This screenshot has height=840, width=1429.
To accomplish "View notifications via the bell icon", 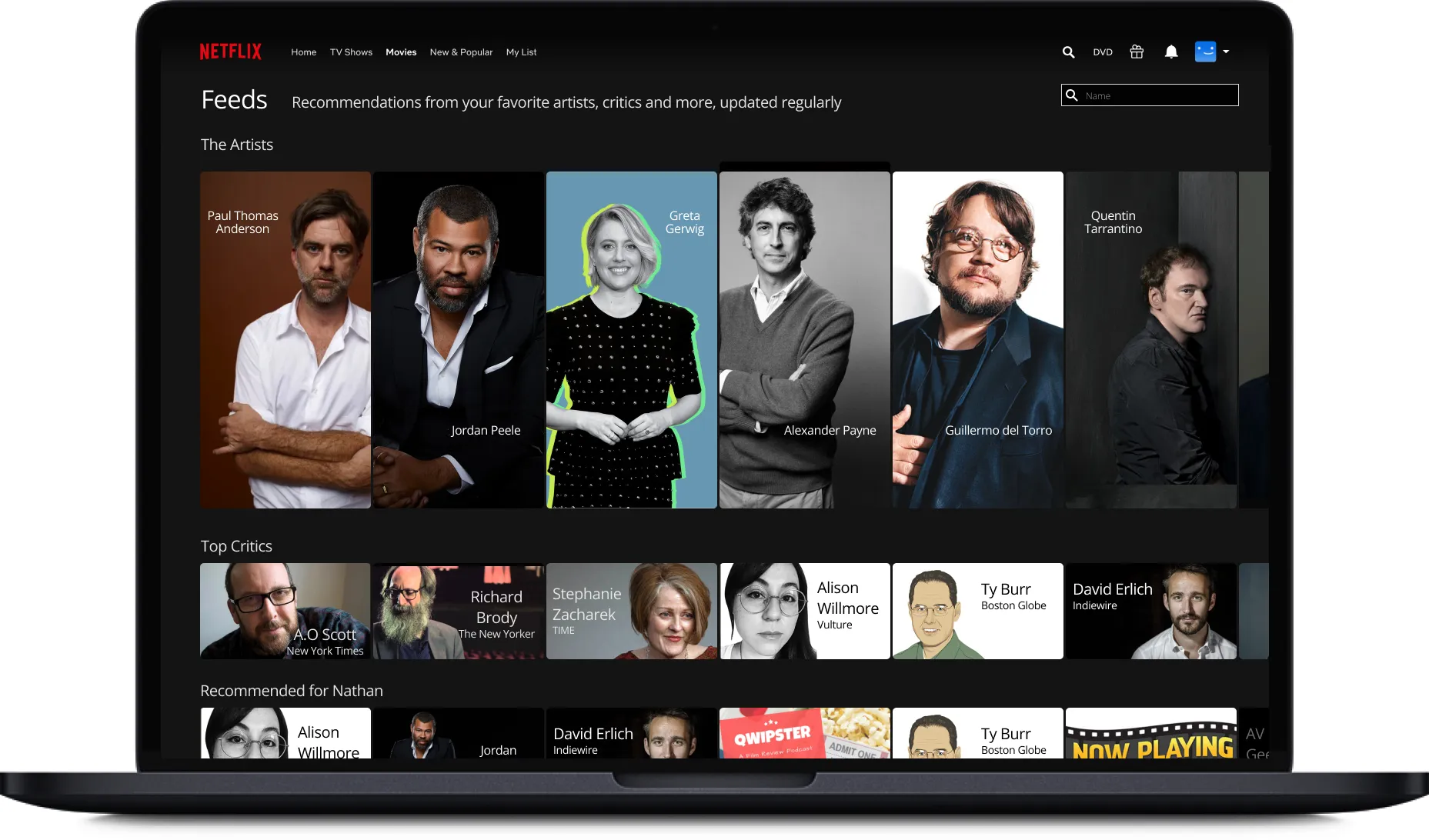I will (1171, 52).
